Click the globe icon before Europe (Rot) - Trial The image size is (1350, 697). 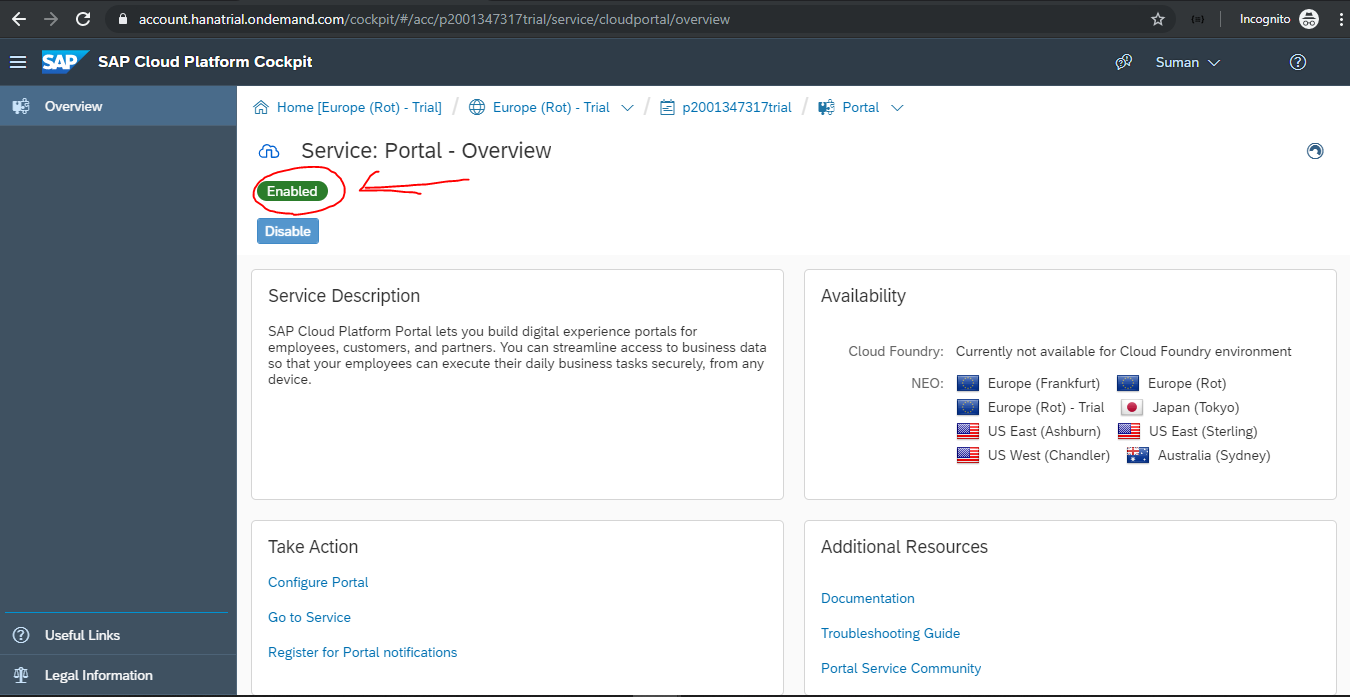(x=477, y=107)
